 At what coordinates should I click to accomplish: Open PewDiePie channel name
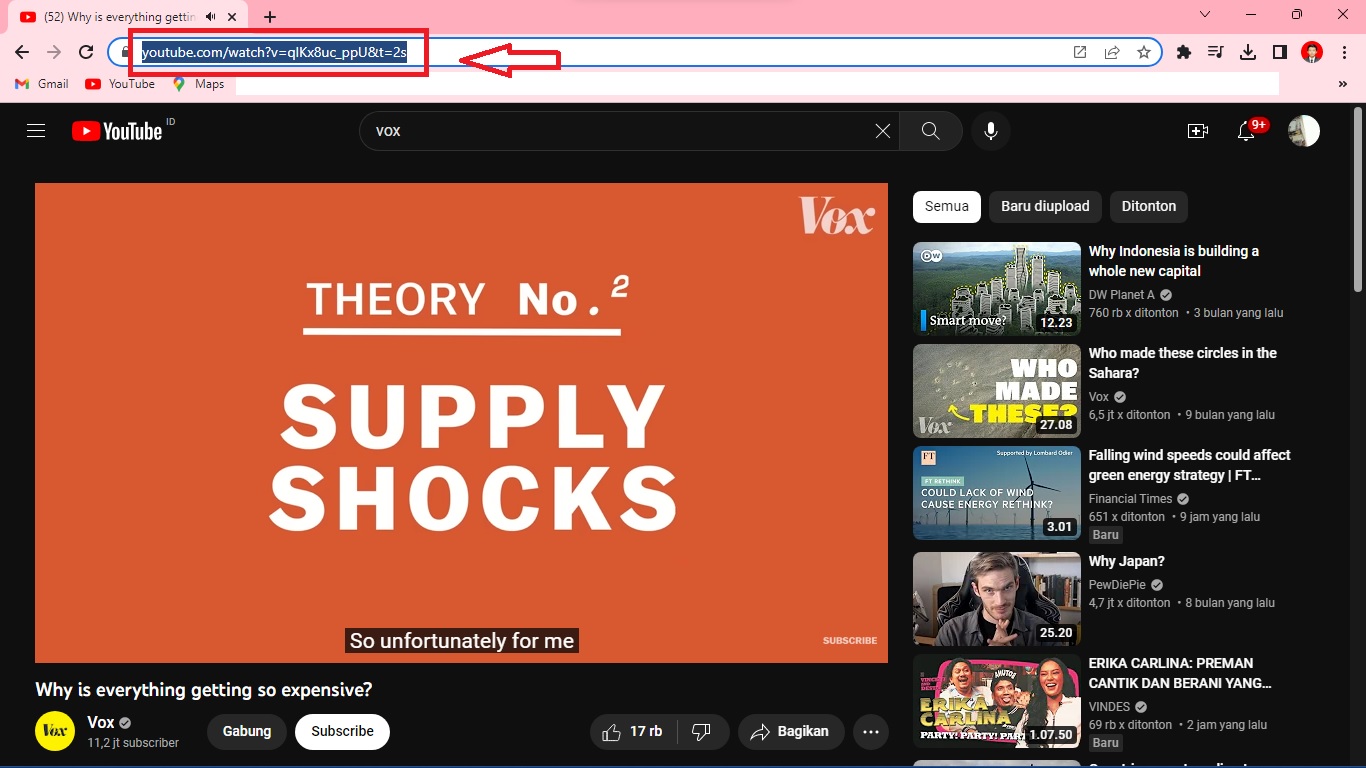click(x=1117, y=585)
